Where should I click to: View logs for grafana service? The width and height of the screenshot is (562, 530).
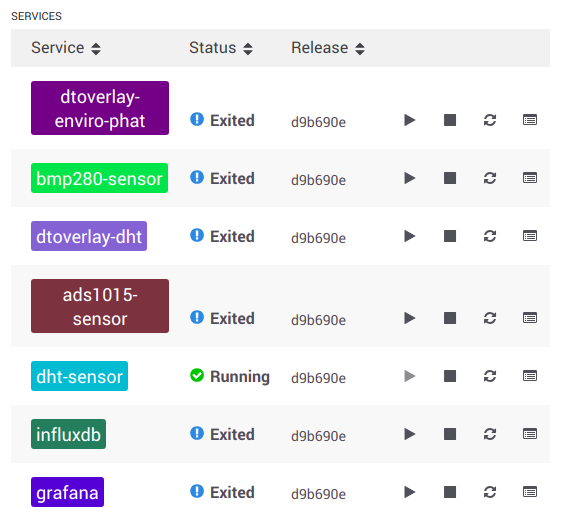tap(530, 492)
